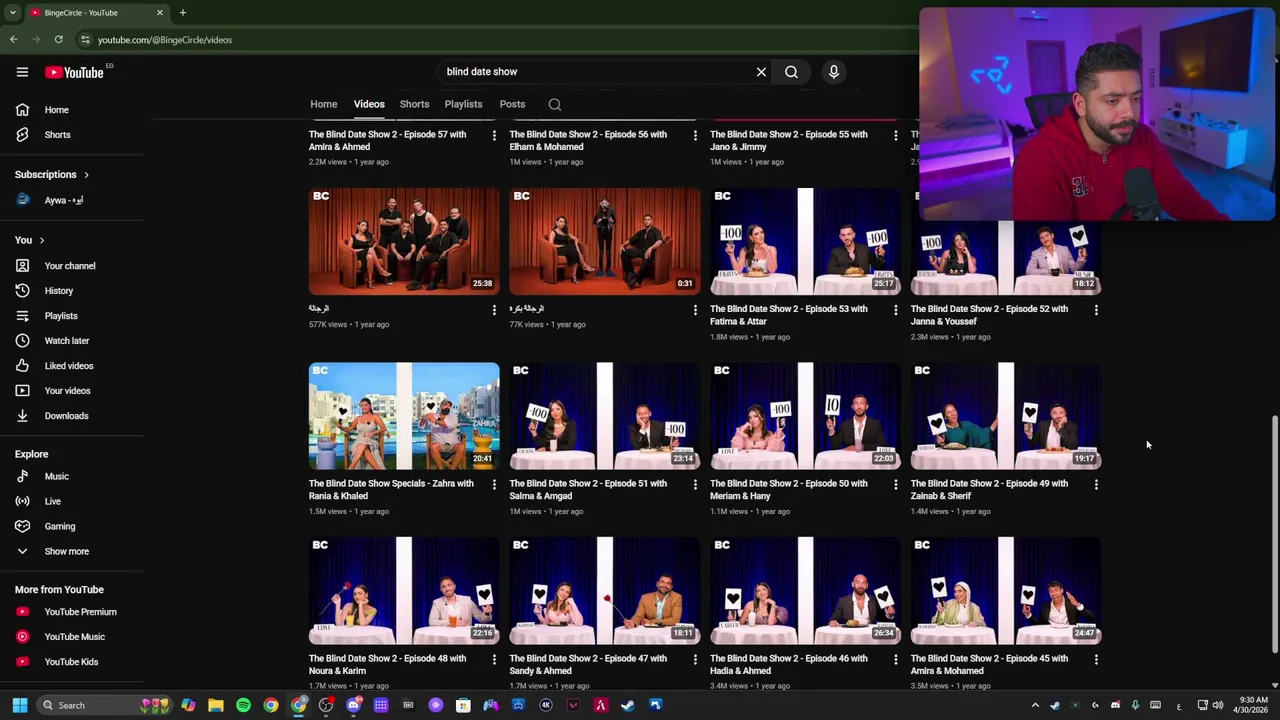Screen dimensions: 1280x720
Task: Open the Windows Start menu
Action: click(19, 705)
